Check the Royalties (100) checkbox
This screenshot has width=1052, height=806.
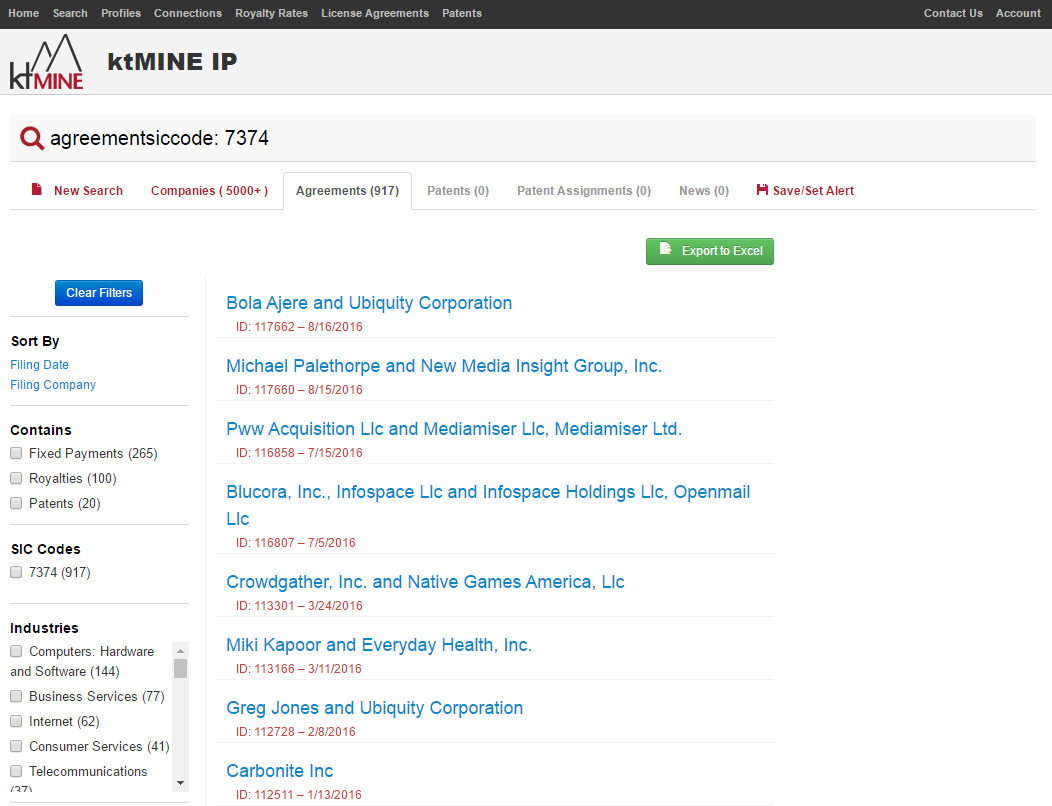[16, 478]
